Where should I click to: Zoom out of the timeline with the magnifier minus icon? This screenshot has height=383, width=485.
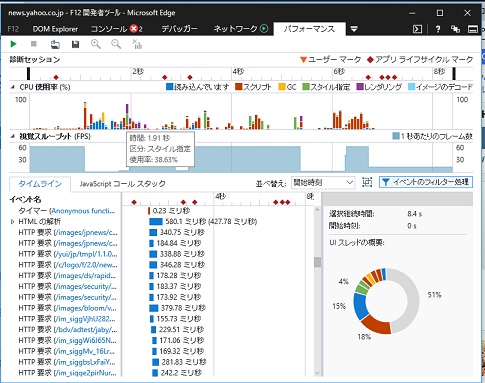pyautogui.click(x=116, y=44)
